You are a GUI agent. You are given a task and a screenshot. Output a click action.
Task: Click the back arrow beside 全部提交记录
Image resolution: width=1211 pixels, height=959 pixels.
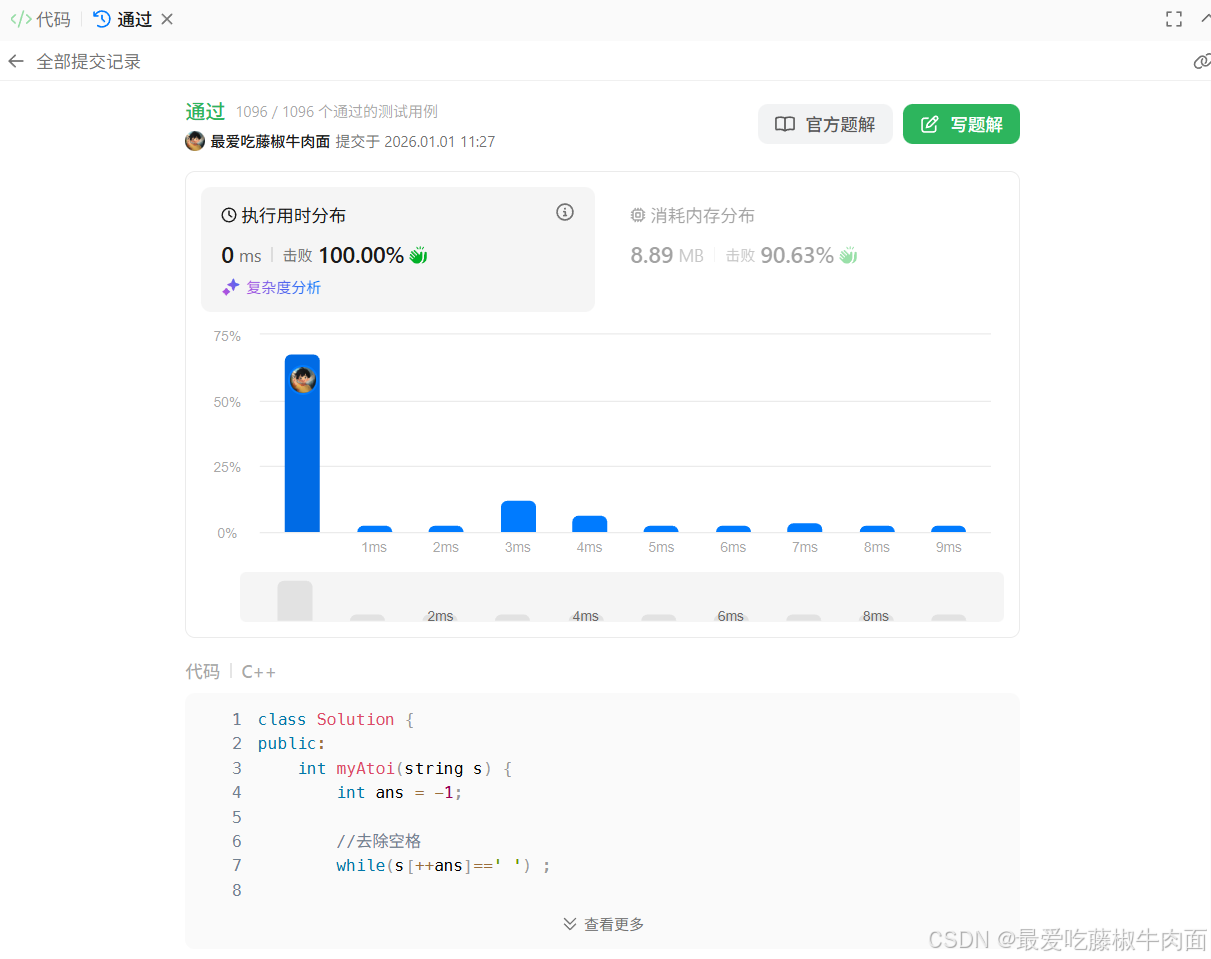click(16, 61)
